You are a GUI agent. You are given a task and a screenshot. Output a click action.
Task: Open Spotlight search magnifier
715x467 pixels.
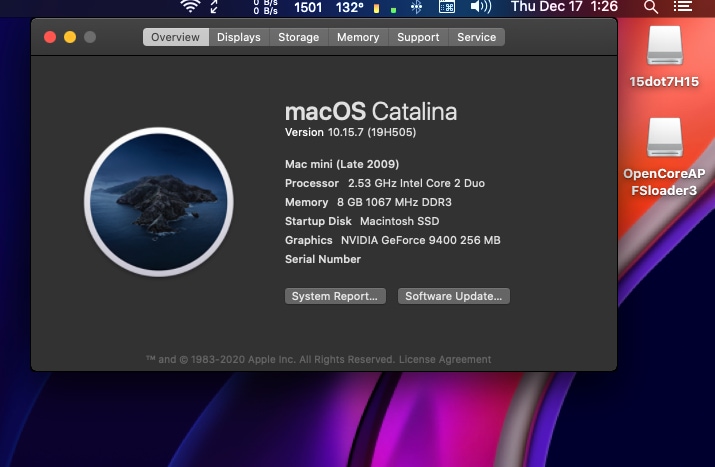tap(651, 7)
